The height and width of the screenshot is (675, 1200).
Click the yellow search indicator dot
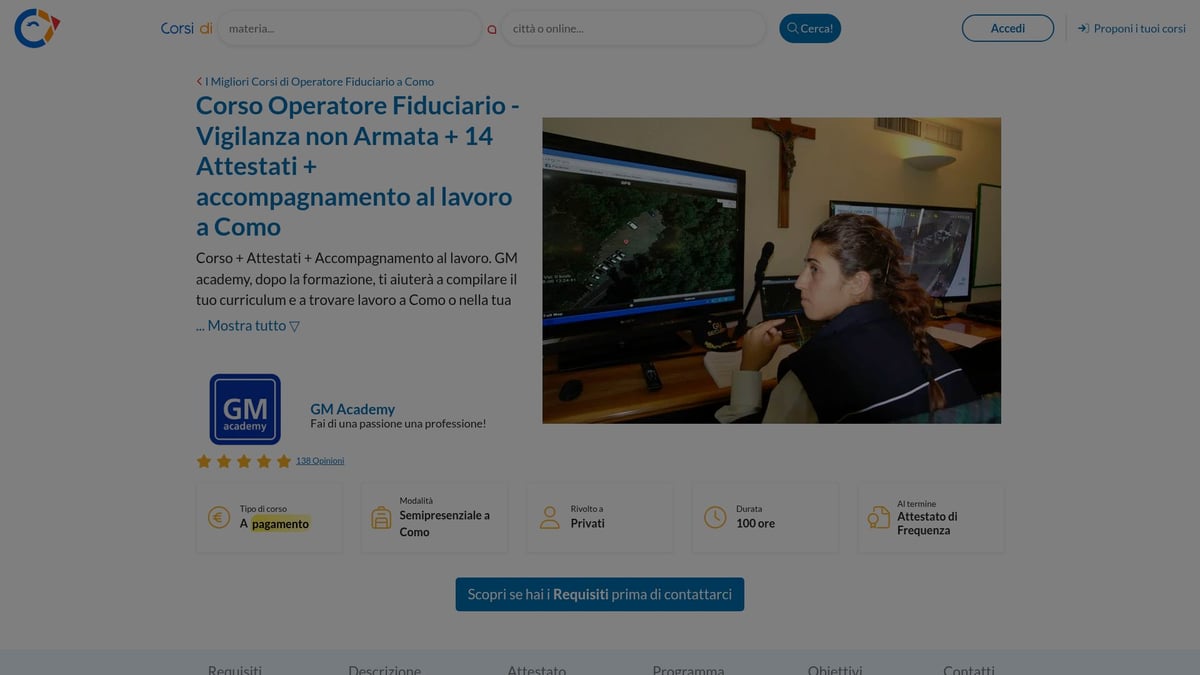coord(491,30)
